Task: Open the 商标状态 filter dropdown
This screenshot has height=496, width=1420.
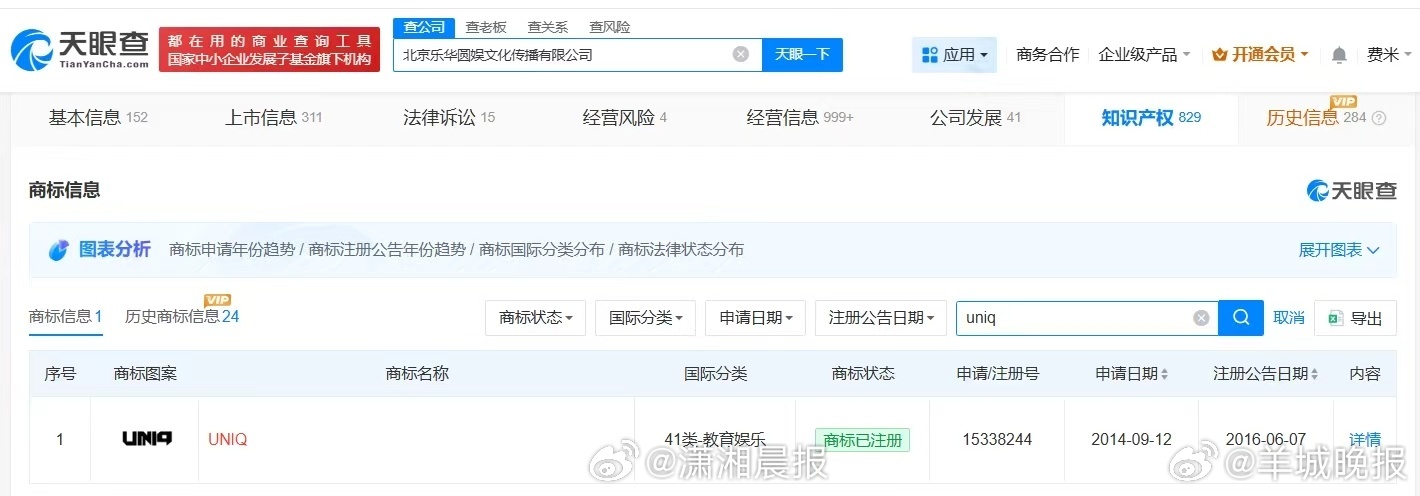Action: (x=535, y=318)
